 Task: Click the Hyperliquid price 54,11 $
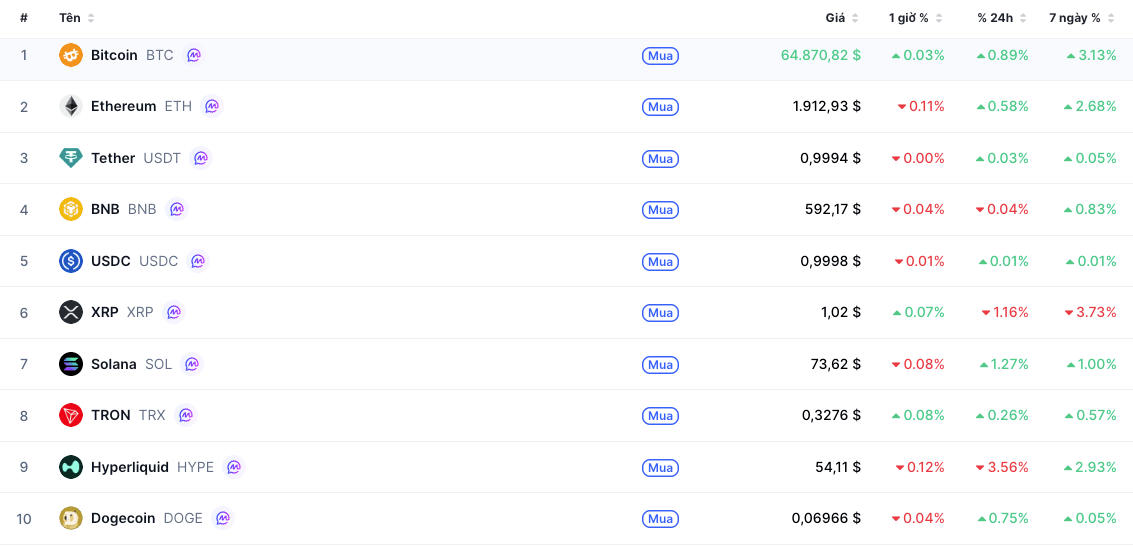coord(838,467)
